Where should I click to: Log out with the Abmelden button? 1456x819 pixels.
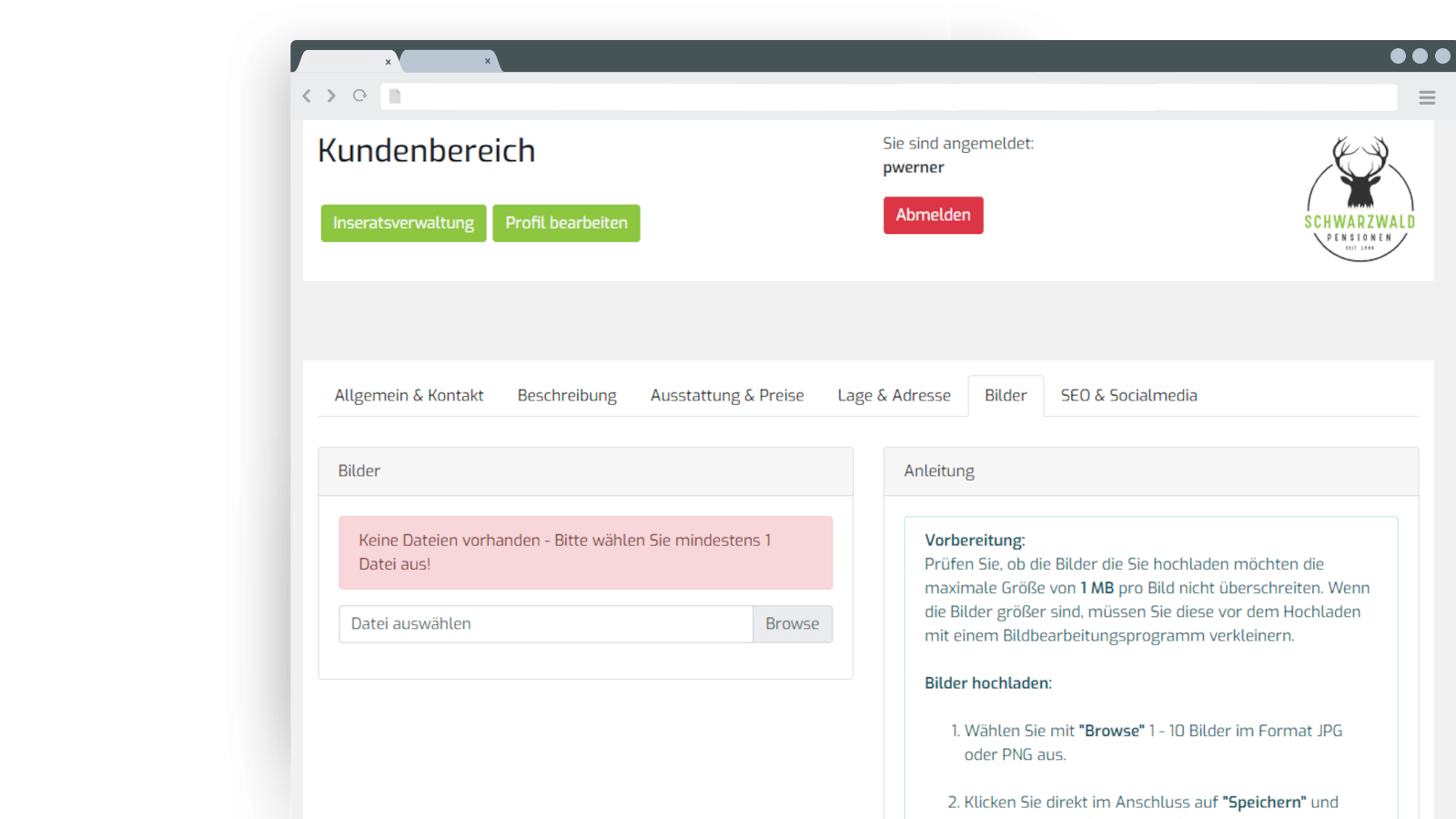933,216
